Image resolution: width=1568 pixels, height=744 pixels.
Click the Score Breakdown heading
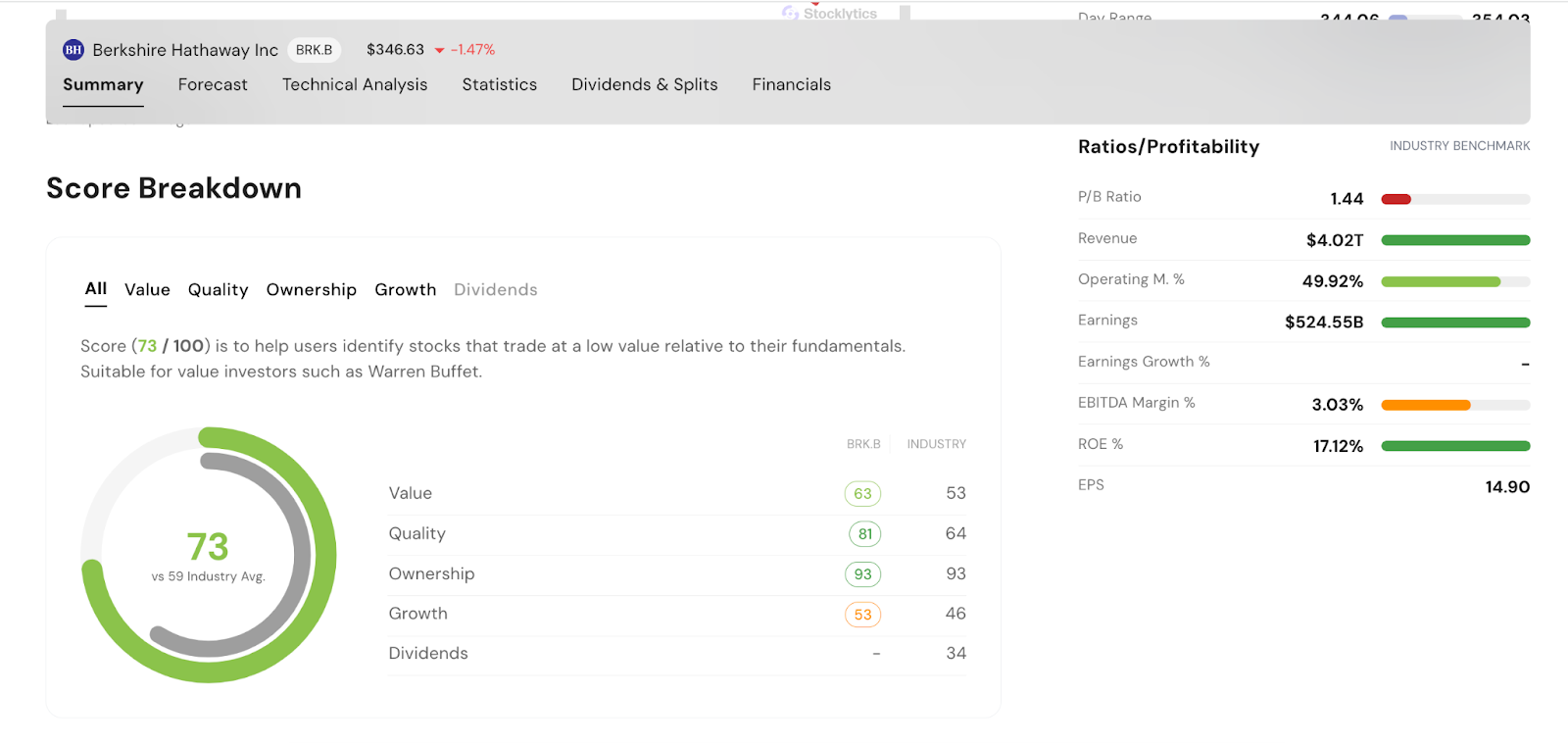pyautogui.click(x=173, y=188)
